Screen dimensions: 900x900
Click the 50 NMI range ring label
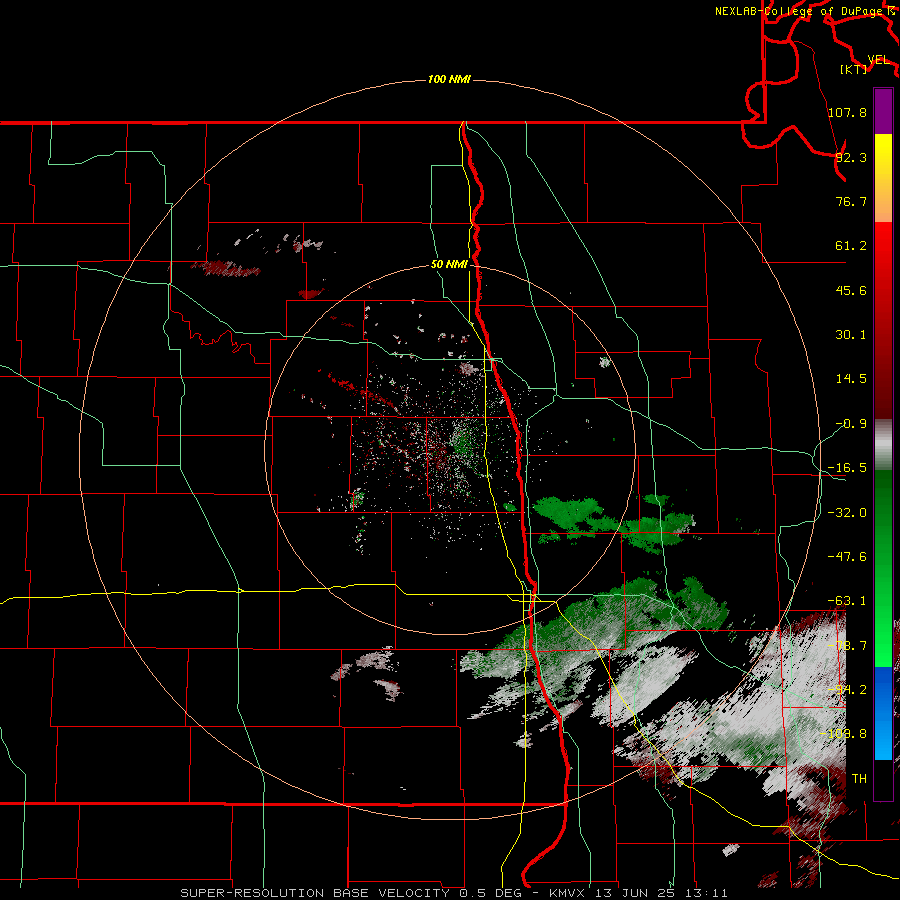[x=449, y=265]
